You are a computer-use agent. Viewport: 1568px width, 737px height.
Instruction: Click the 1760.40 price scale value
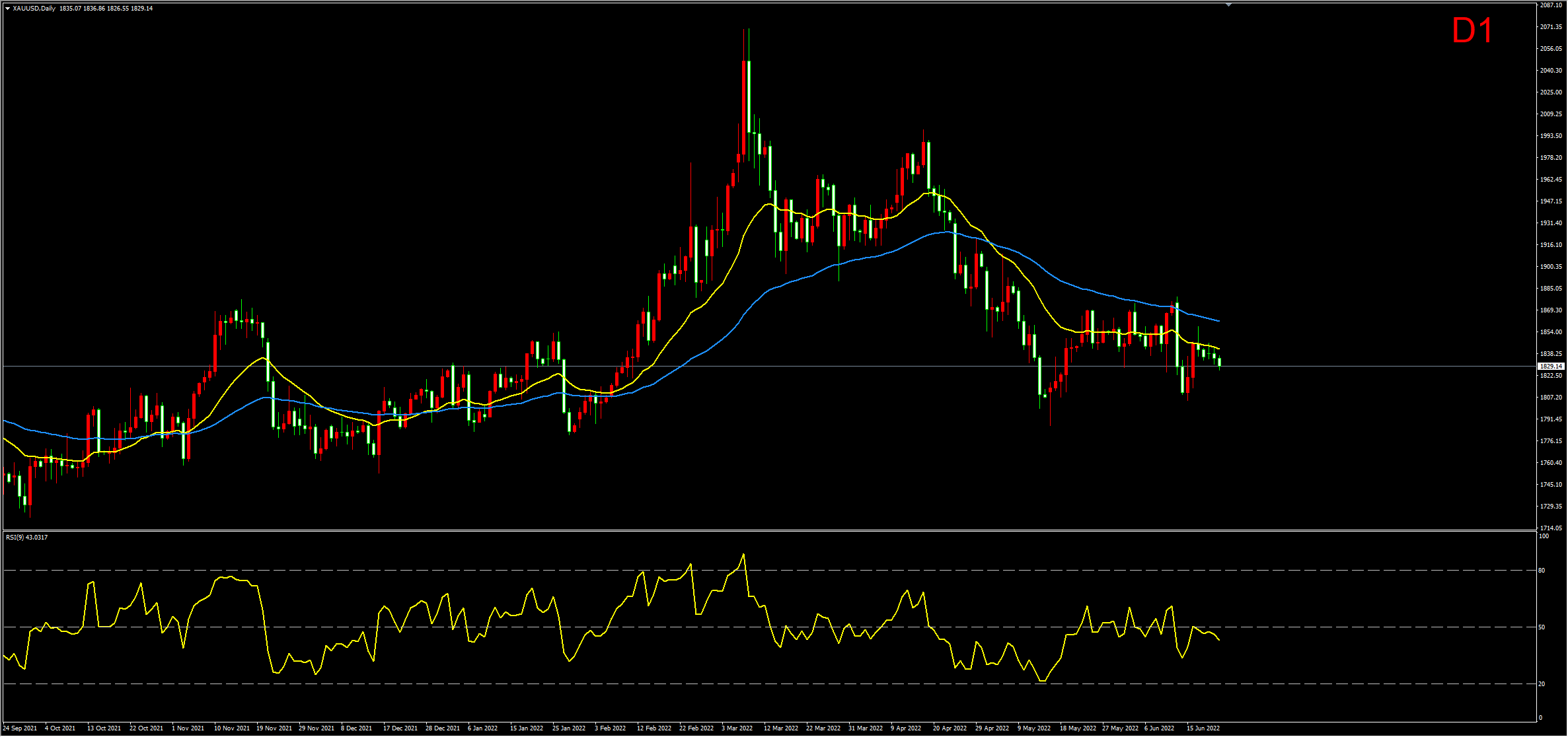1551,463
